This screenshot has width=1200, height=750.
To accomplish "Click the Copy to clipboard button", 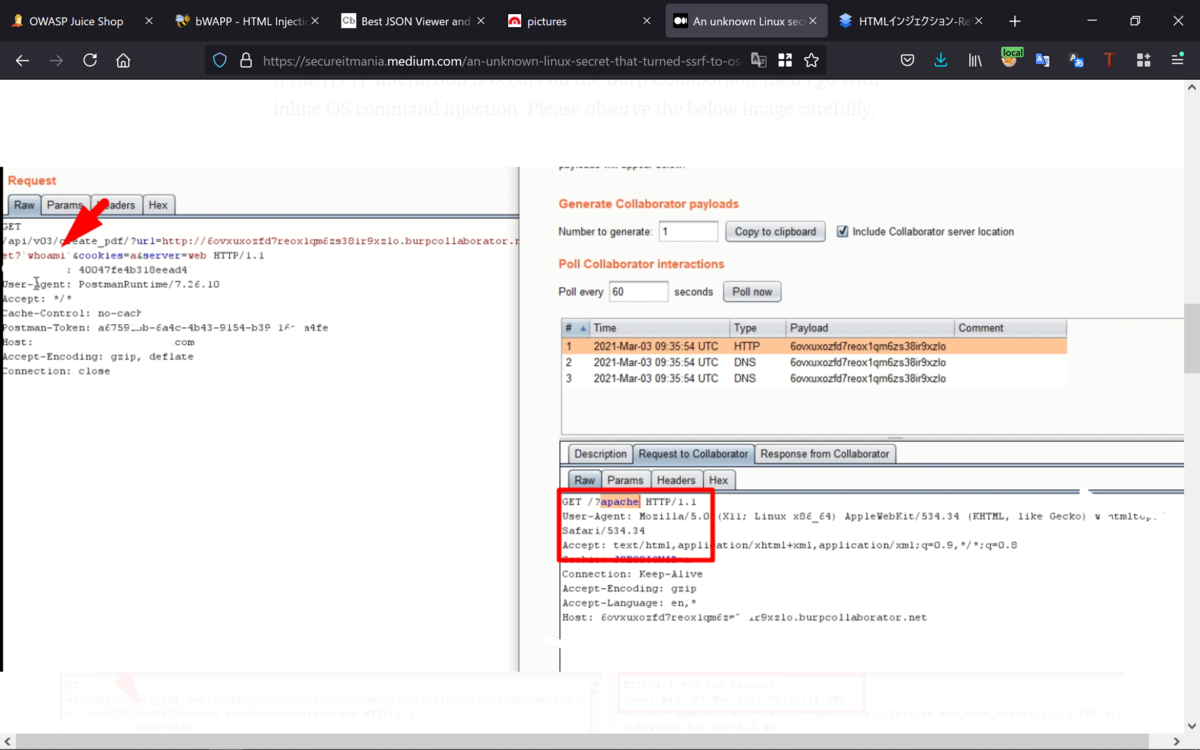I will tap(776, 231).
